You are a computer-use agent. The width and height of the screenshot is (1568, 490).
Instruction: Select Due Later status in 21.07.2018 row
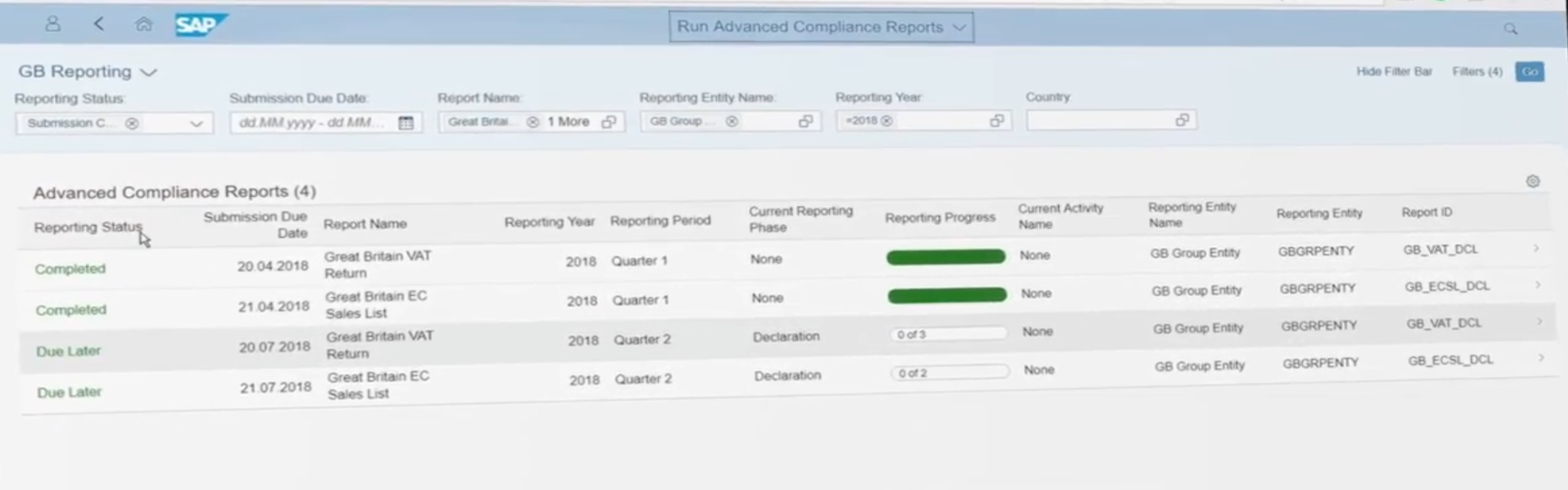coord(69,392)
